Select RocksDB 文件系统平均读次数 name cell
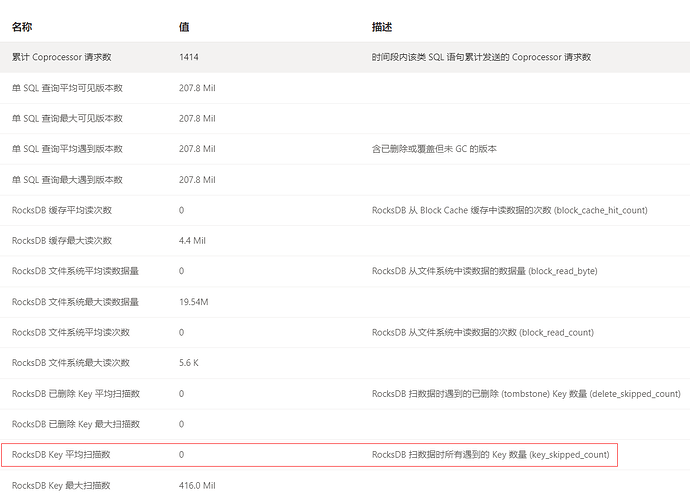 click(71, 332)
